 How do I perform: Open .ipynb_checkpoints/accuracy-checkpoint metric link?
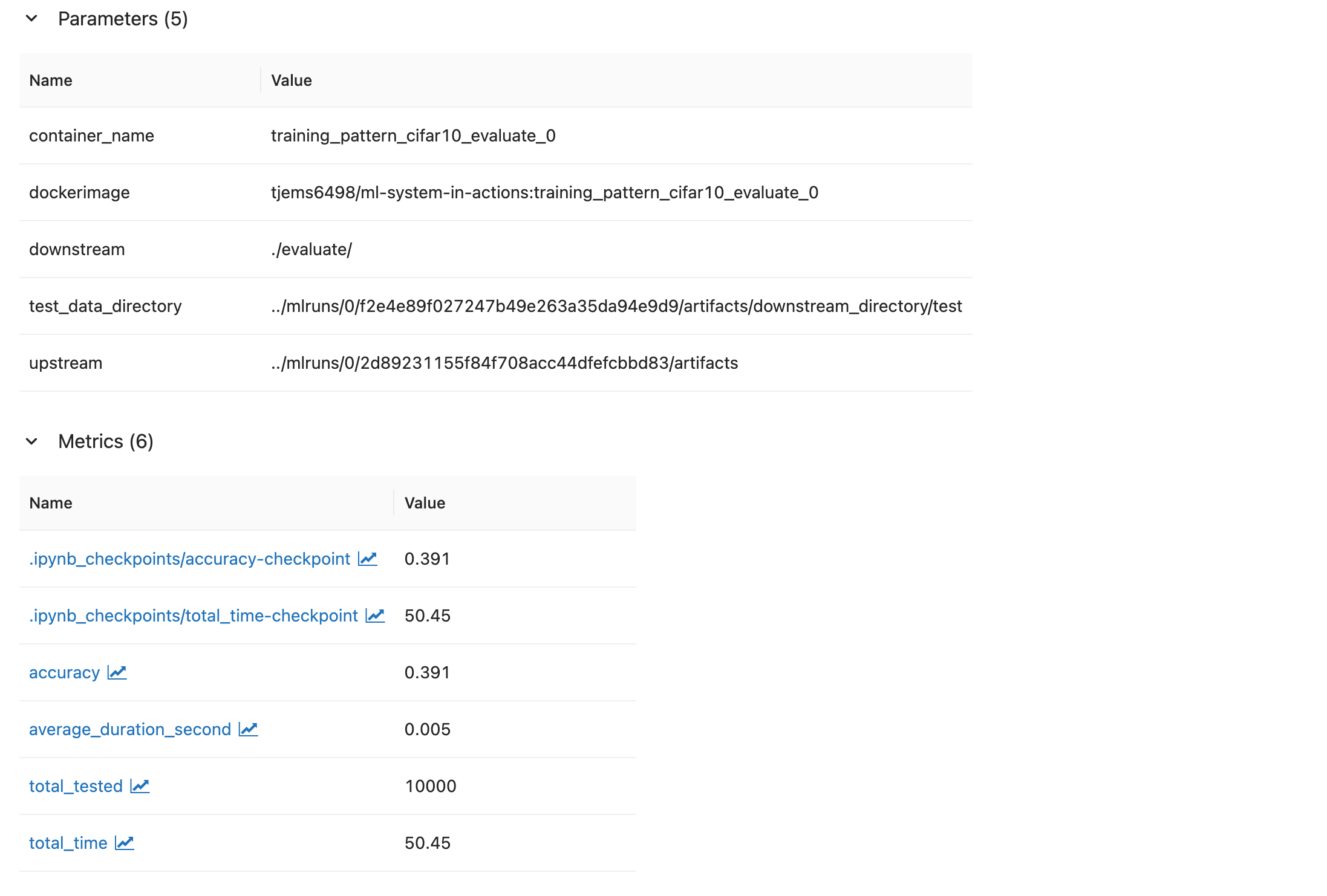[189, 559]
